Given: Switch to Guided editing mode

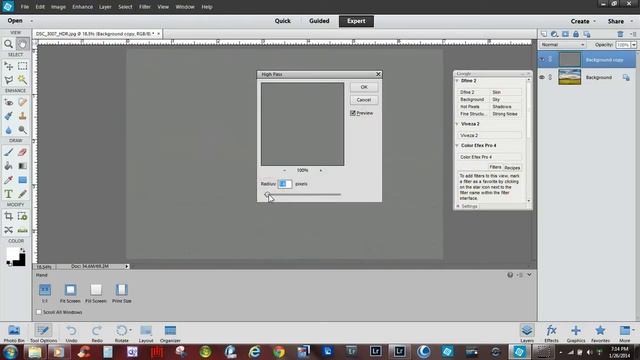Looking at the screenshot, I should click(319, 21).
